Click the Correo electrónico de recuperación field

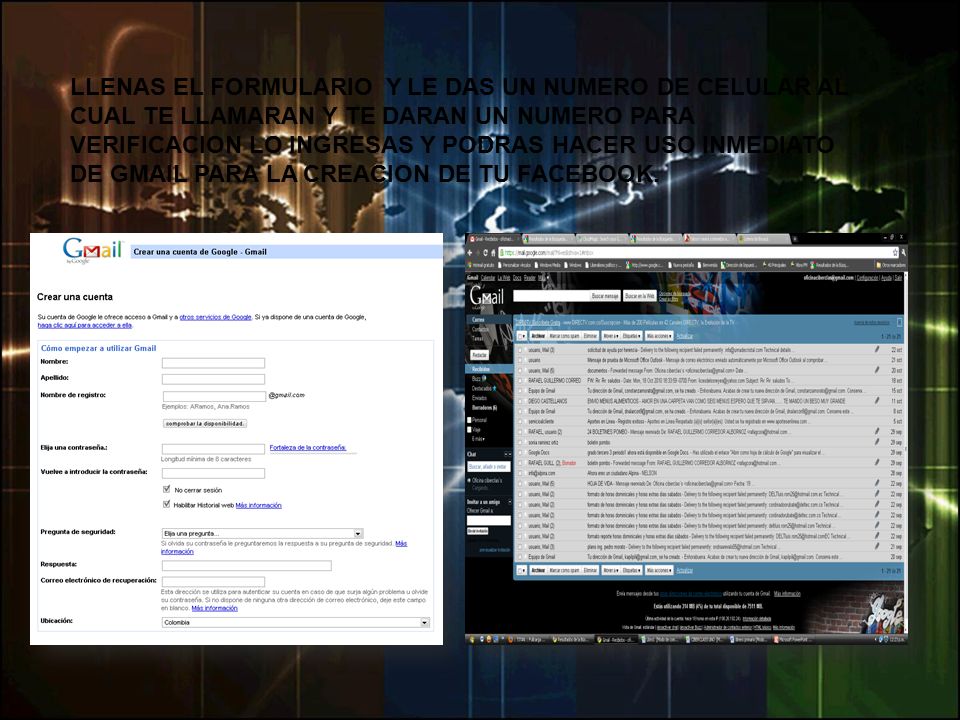pos(213,581)
